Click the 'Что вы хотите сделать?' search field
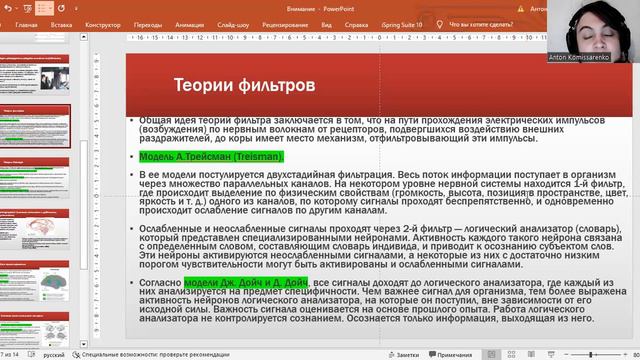The height and width of the screenshot is (360, 640). [x=481, y=24]
